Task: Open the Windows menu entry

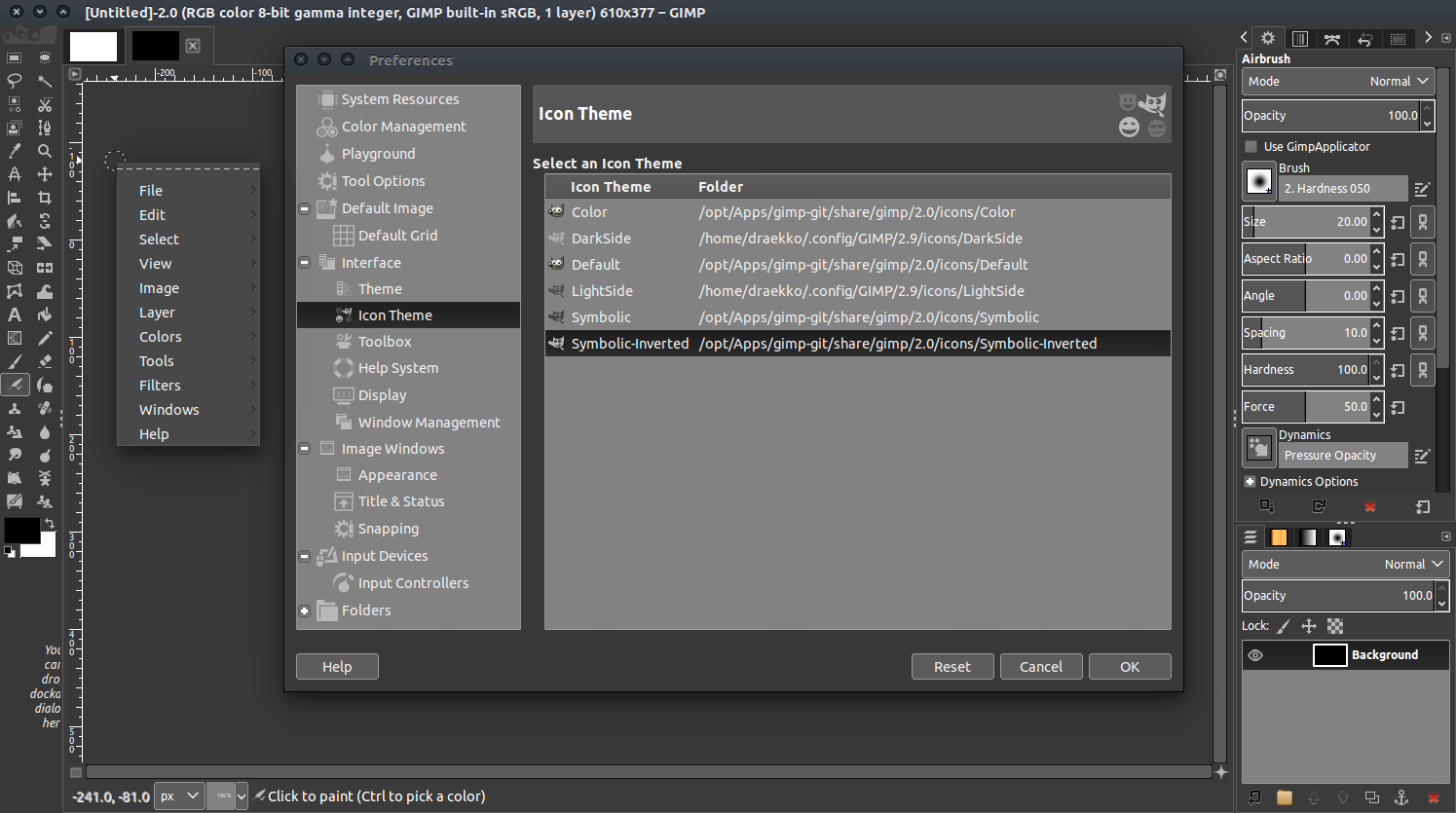Action: click(188, 410)
